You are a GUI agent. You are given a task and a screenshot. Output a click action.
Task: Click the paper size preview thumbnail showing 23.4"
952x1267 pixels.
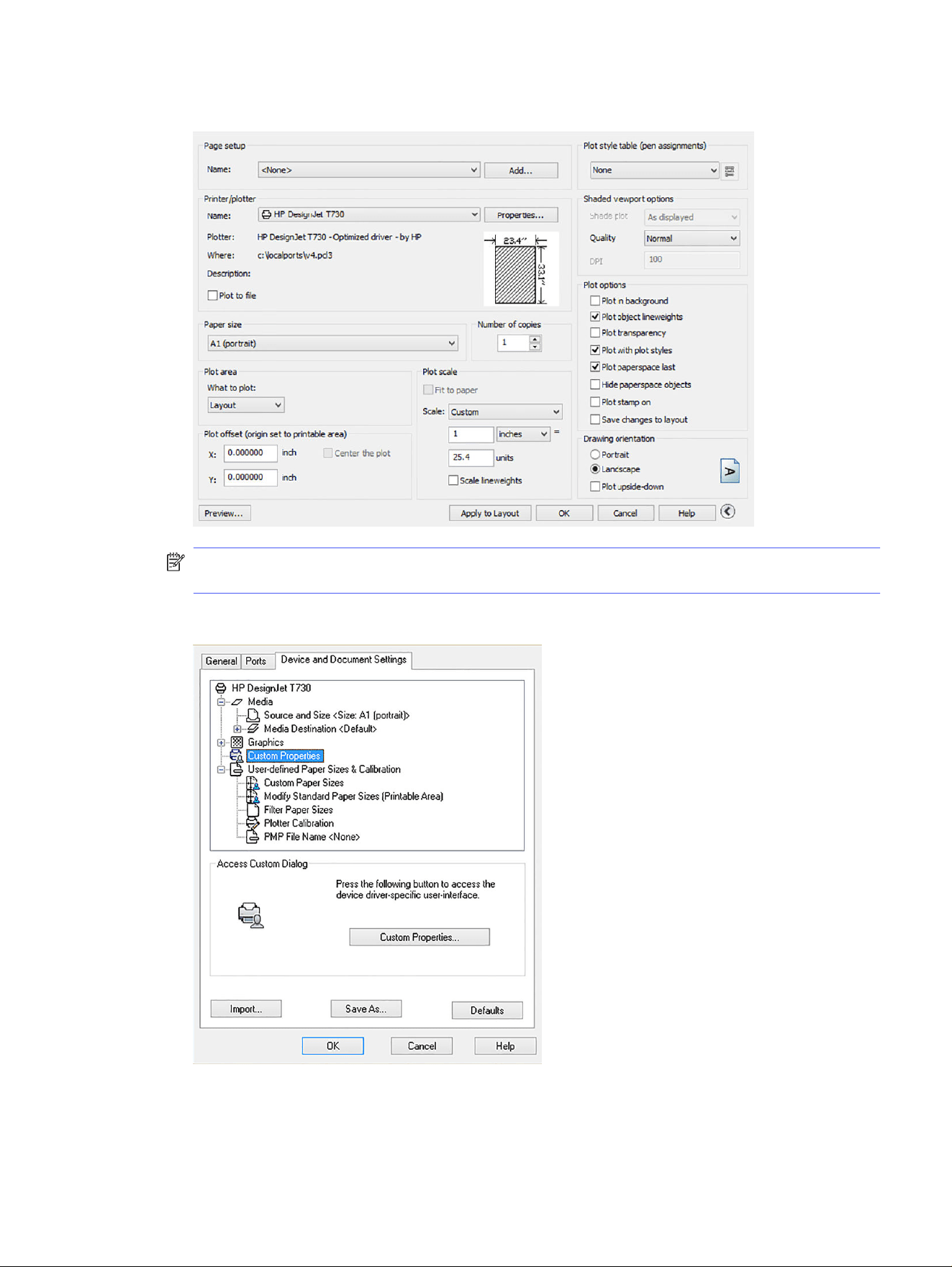coord(521,270)
